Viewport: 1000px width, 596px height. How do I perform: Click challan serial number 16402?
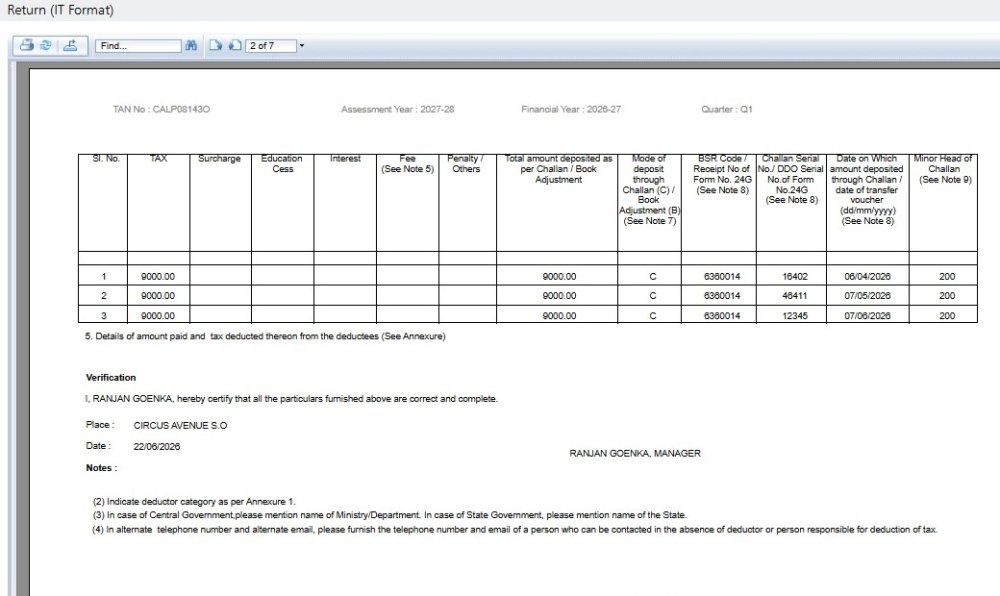point(795,277)
